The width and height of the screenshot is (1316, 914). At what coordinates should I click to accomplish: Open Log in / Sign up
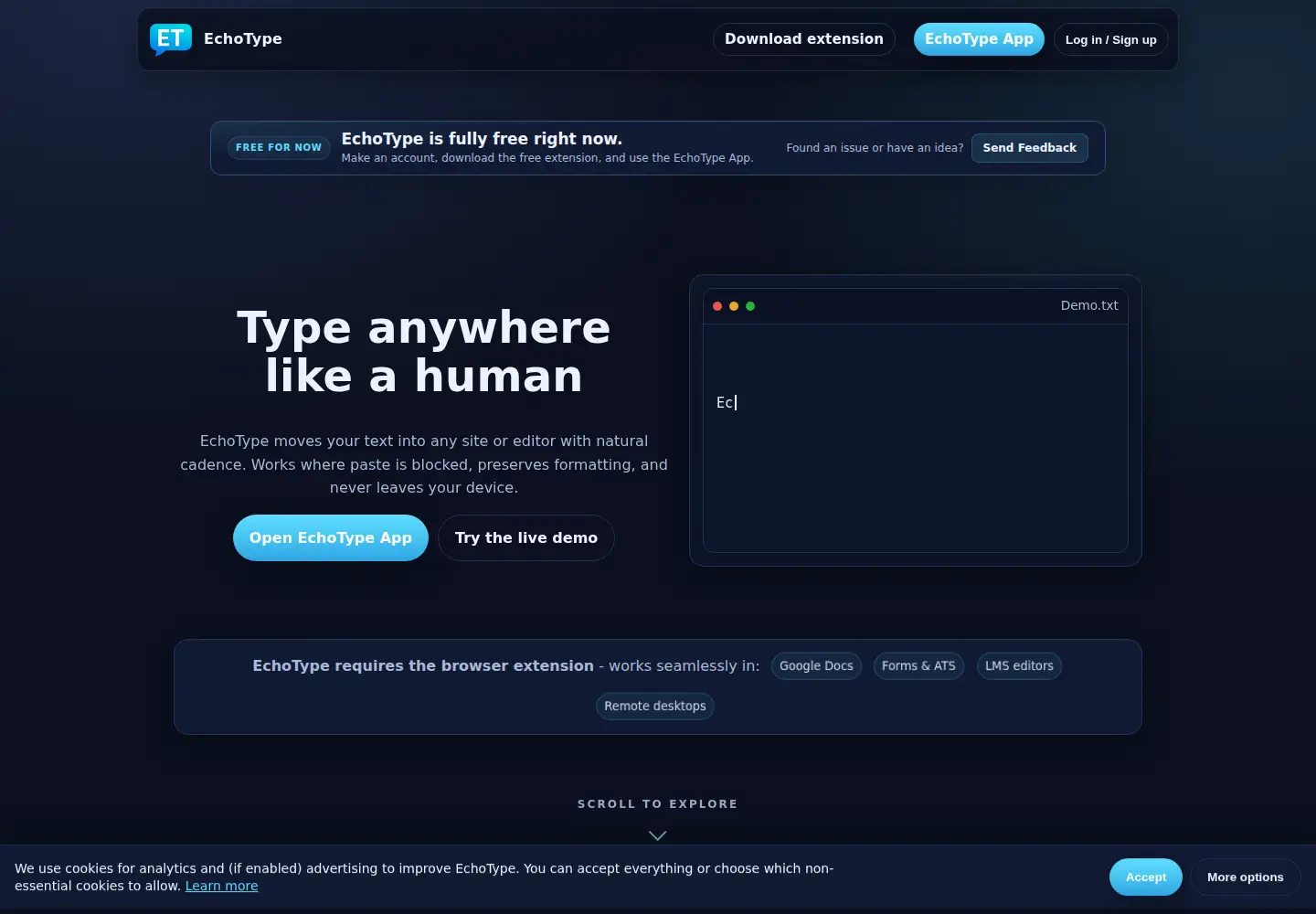(x=1111, y=39)
